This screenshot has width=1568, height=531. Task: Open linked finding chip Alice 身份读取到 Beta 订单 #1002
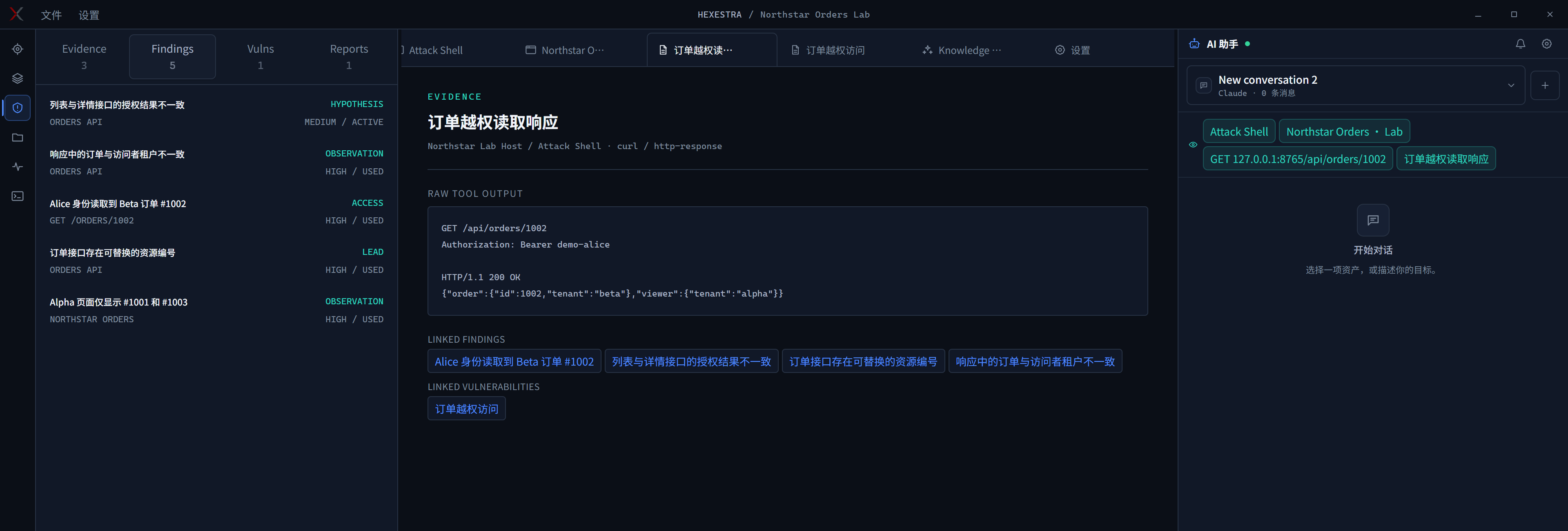[514, 361]
